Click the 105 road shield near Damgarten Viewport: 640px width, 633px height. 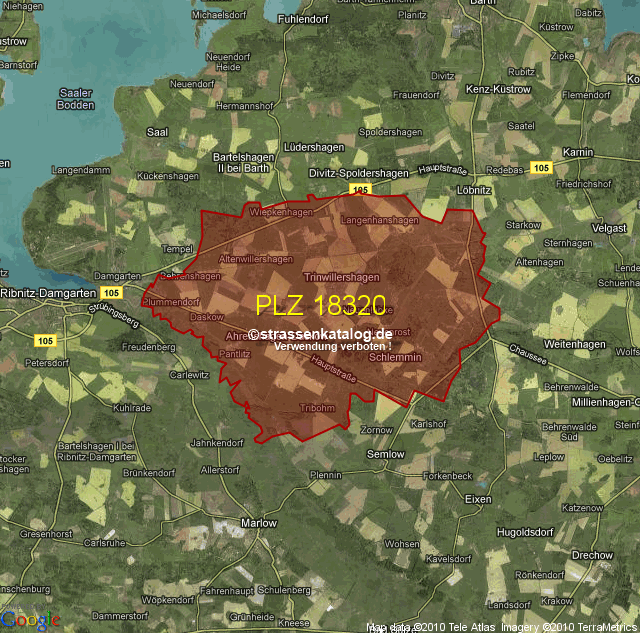111,292
